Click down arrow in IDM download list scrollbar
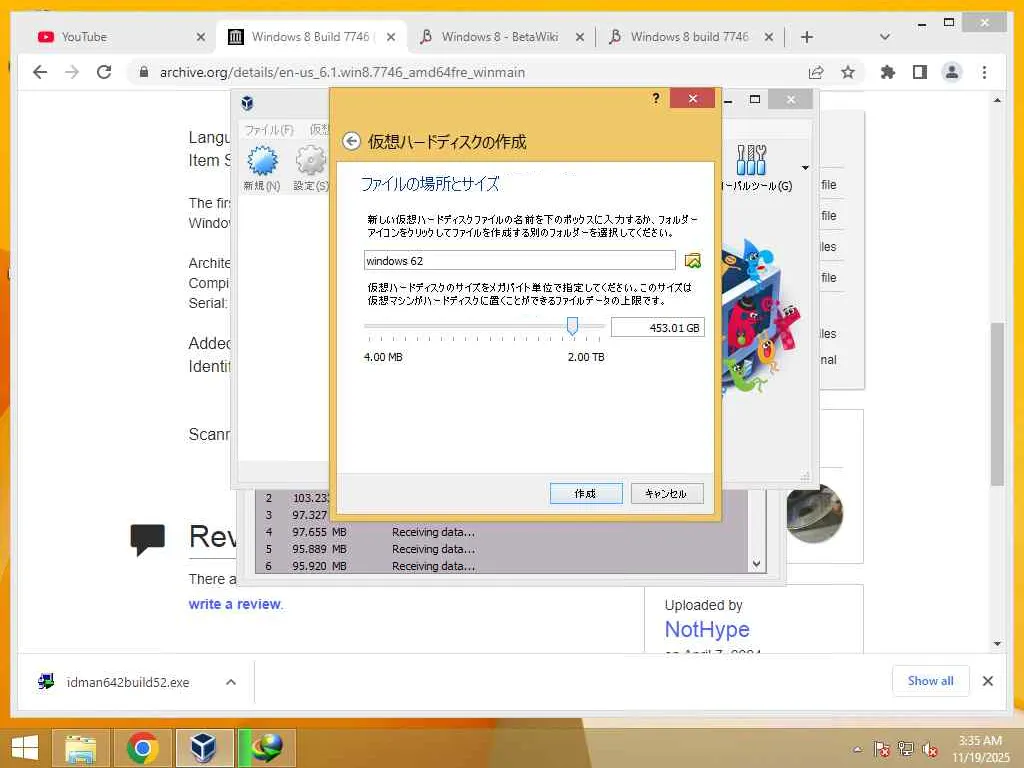 pos(756,564)
